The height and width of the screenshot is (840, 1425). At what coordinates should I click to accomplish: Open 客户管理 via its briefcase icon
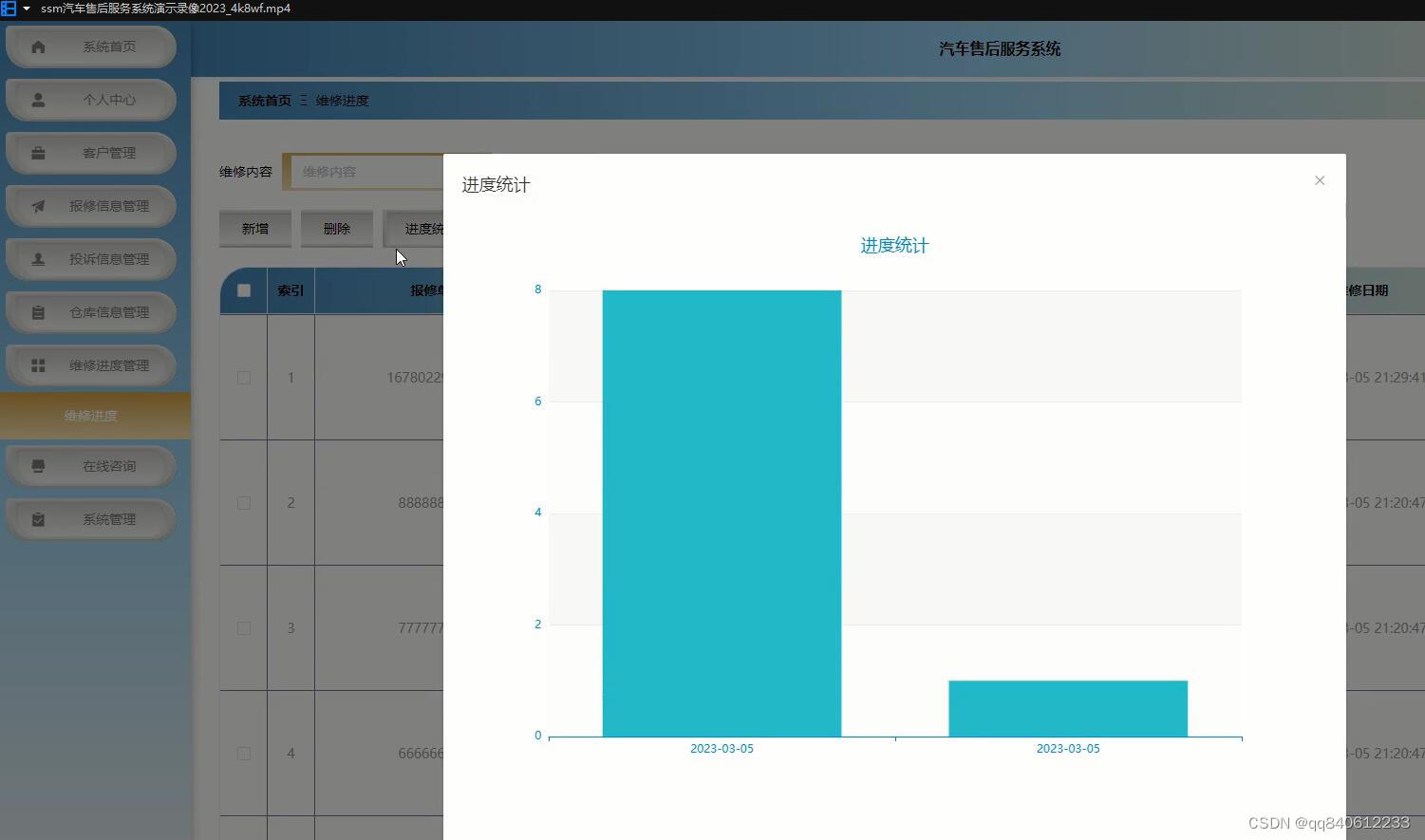pos(38,152)
